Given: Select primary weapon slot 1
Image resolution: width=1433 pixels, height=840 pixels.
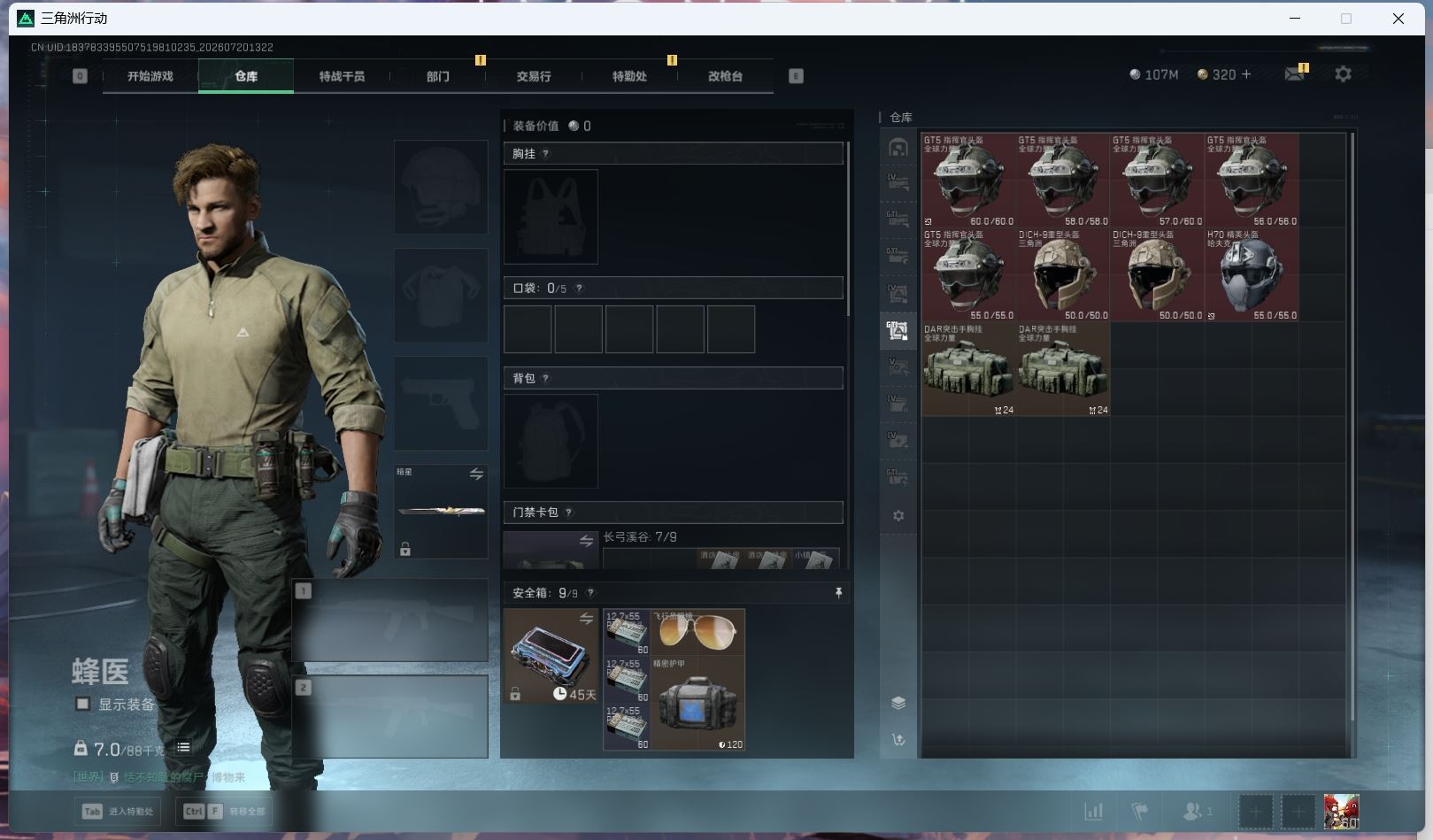Looking at the screenshot, I should coord(389,620).
